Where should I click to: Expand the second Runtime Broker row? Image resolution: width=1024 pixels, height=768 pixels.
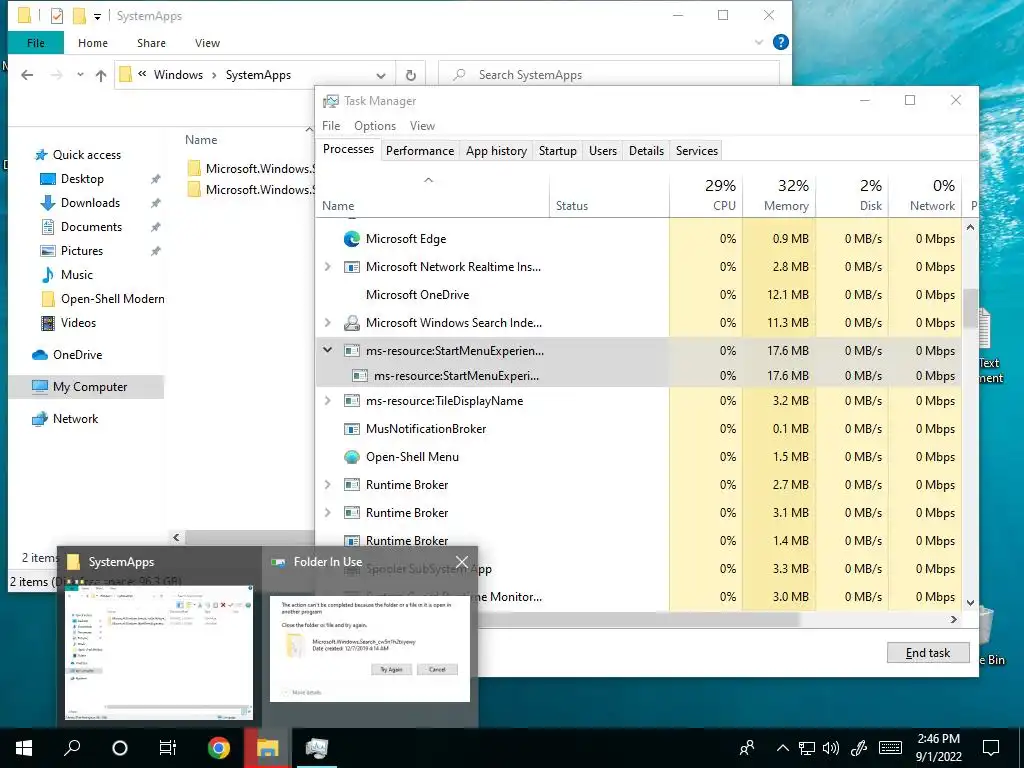point(328,513)
